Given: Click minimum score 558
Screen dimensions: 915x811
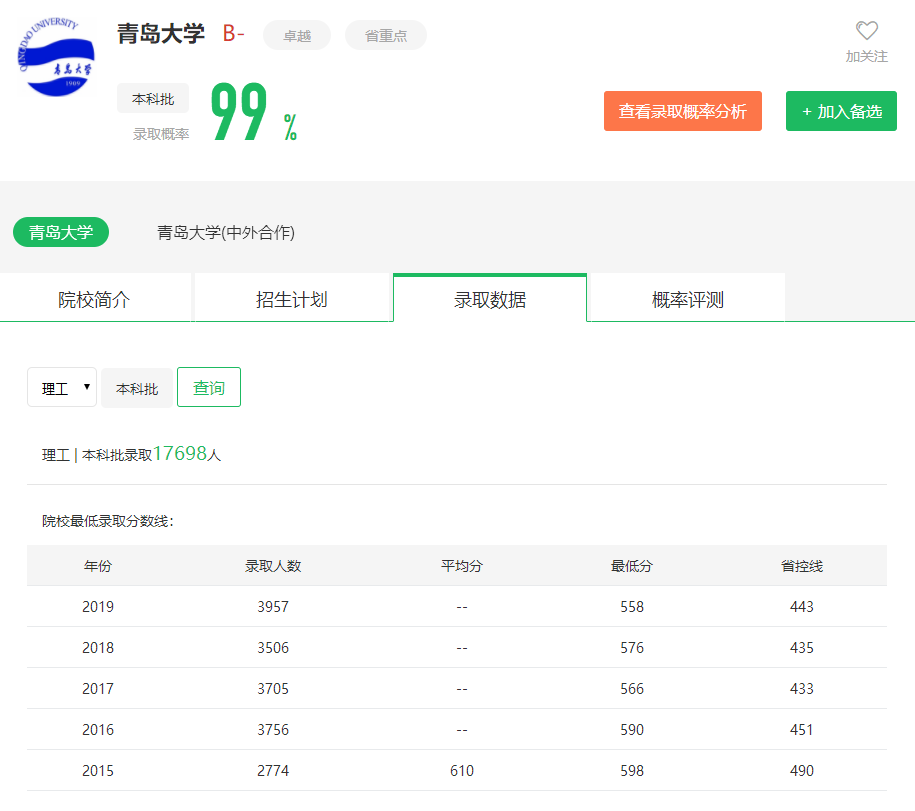Looking at the screenshot, I should (x=632, y=607).
